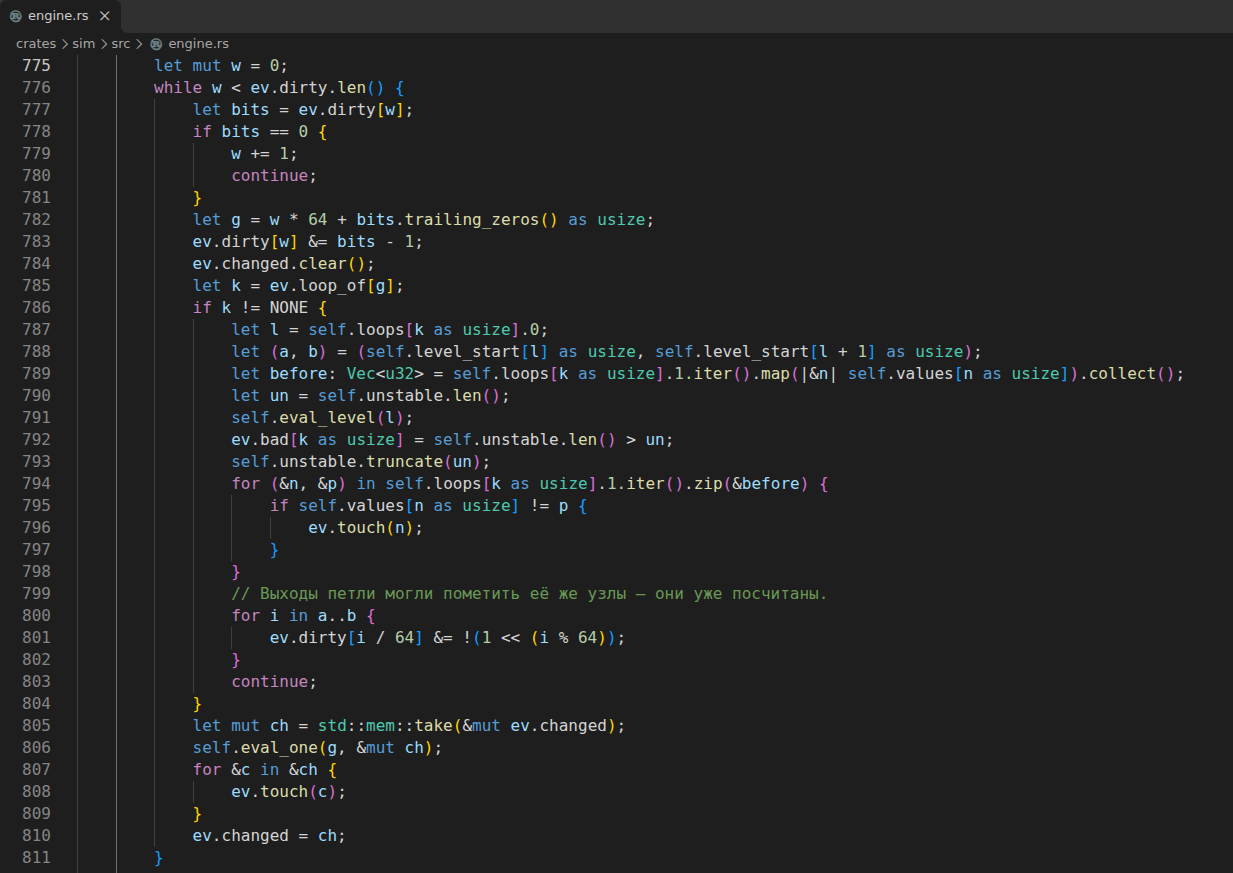Click "let l = self.loops[k as usize].0;"

click(390, 329)
